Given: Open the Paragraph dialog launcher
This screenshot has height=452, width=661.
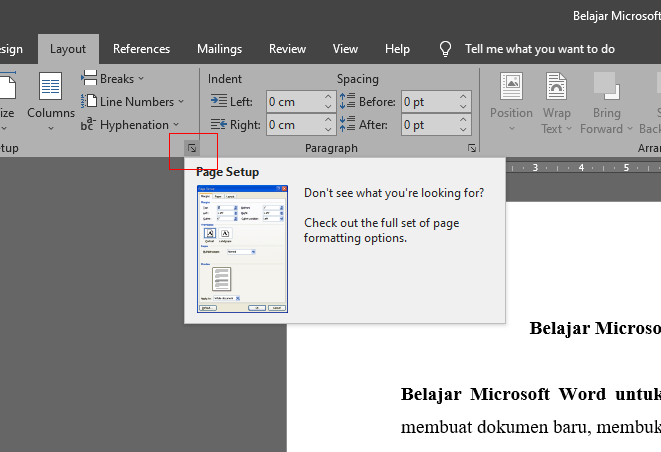Looking at the screenshot, I should (472, 148).
